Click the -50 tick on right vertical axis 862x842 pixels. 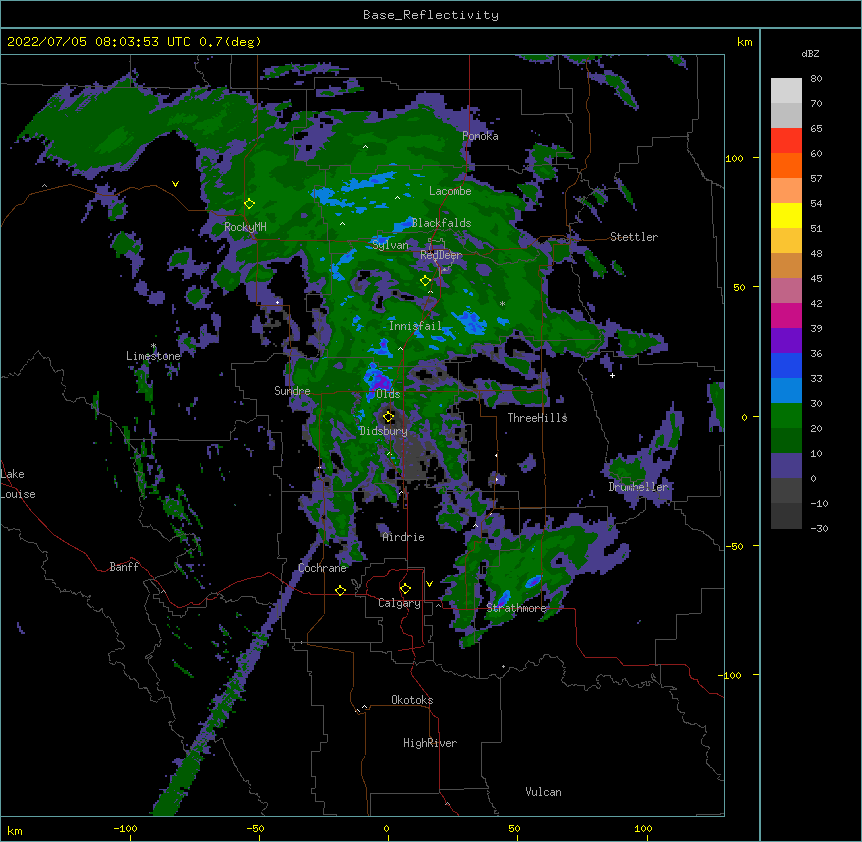[734, 546]
